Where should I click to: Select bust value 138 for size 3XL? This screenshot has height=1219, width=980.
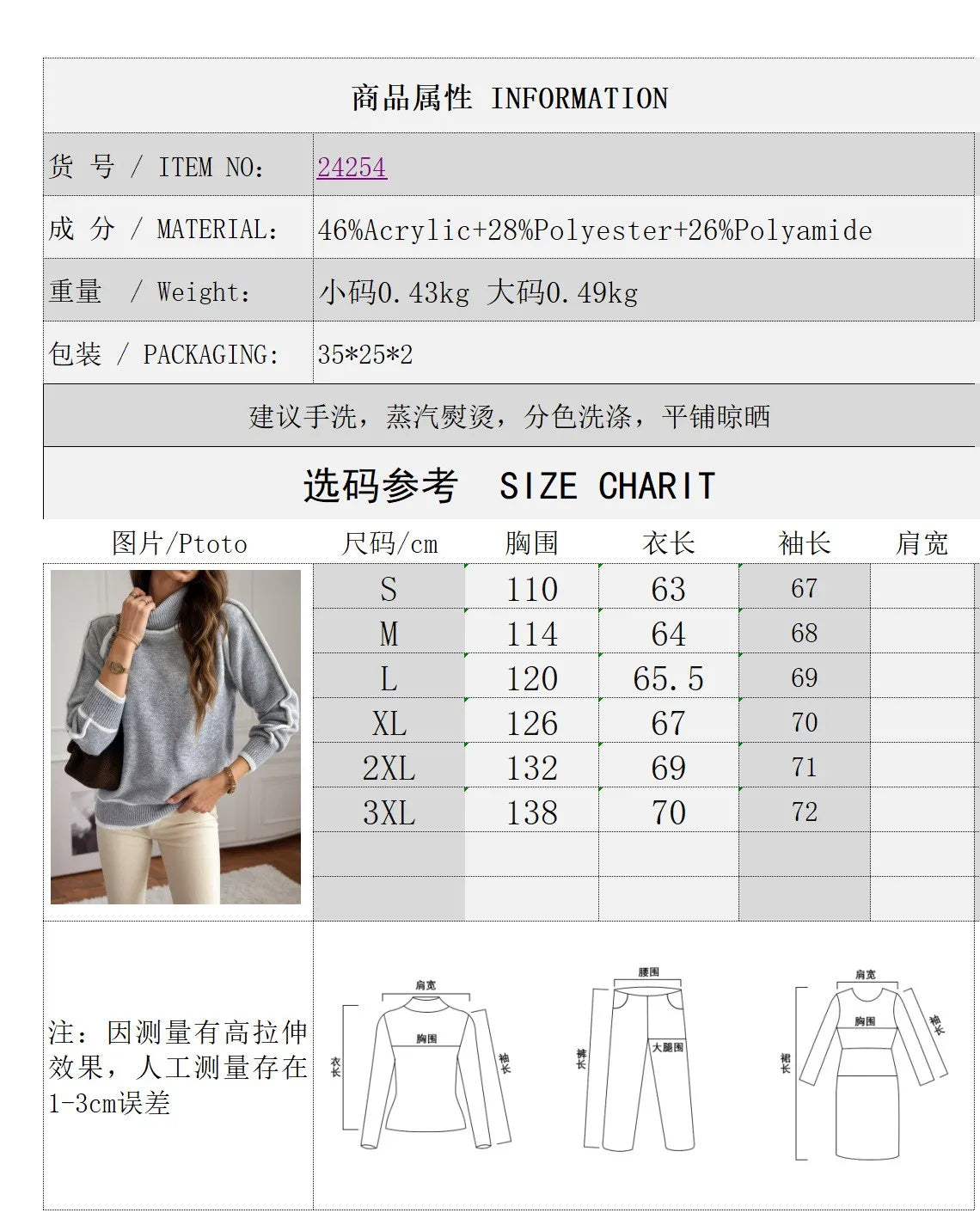[x=532, y=812]
